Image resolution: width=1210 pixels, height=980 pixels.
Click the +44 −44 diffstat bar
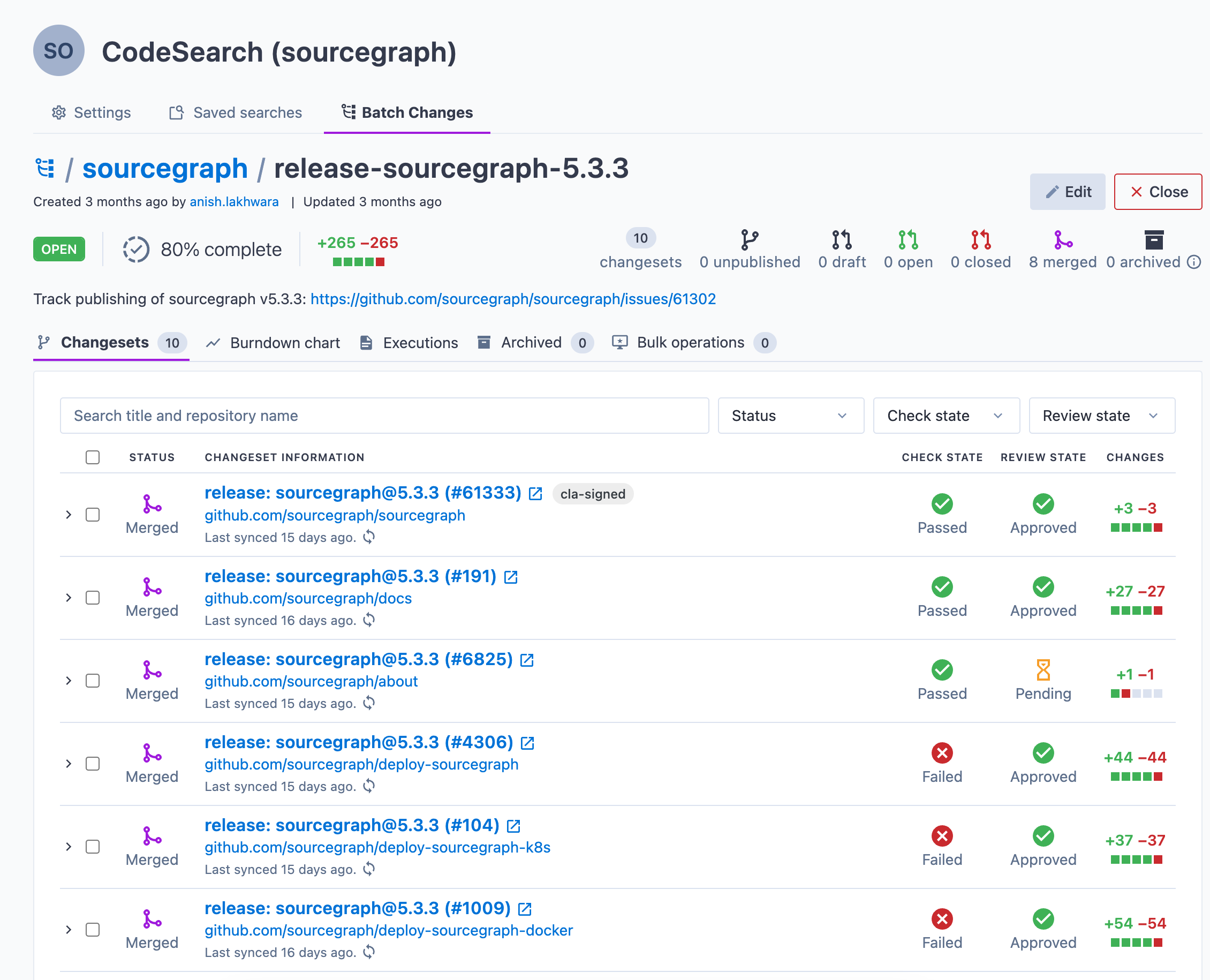point(1136,776)
